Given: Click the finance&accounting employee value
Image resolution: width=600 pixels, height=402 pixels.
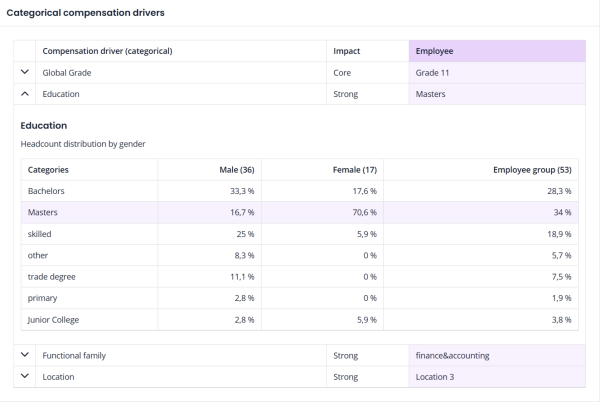Looking at the screenshot, I should point(452,355).
